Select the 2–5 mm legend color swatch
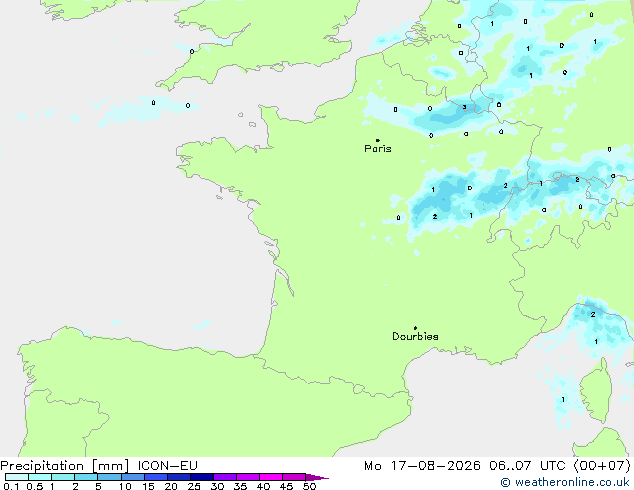The width and height of the screenshot is (634, 490). (86, 477)
